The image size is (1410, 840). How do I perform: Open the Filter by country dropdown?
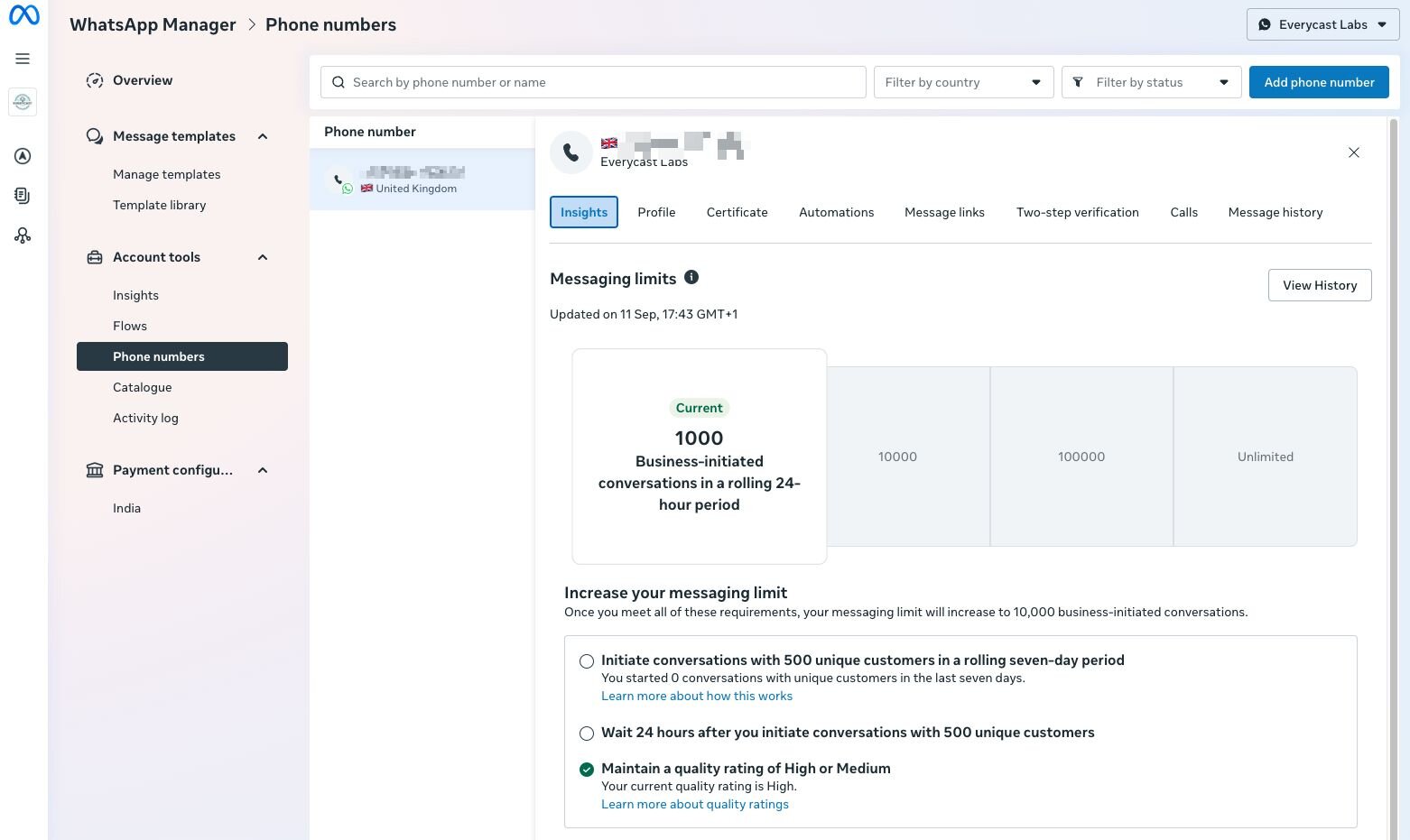point(963,82)
